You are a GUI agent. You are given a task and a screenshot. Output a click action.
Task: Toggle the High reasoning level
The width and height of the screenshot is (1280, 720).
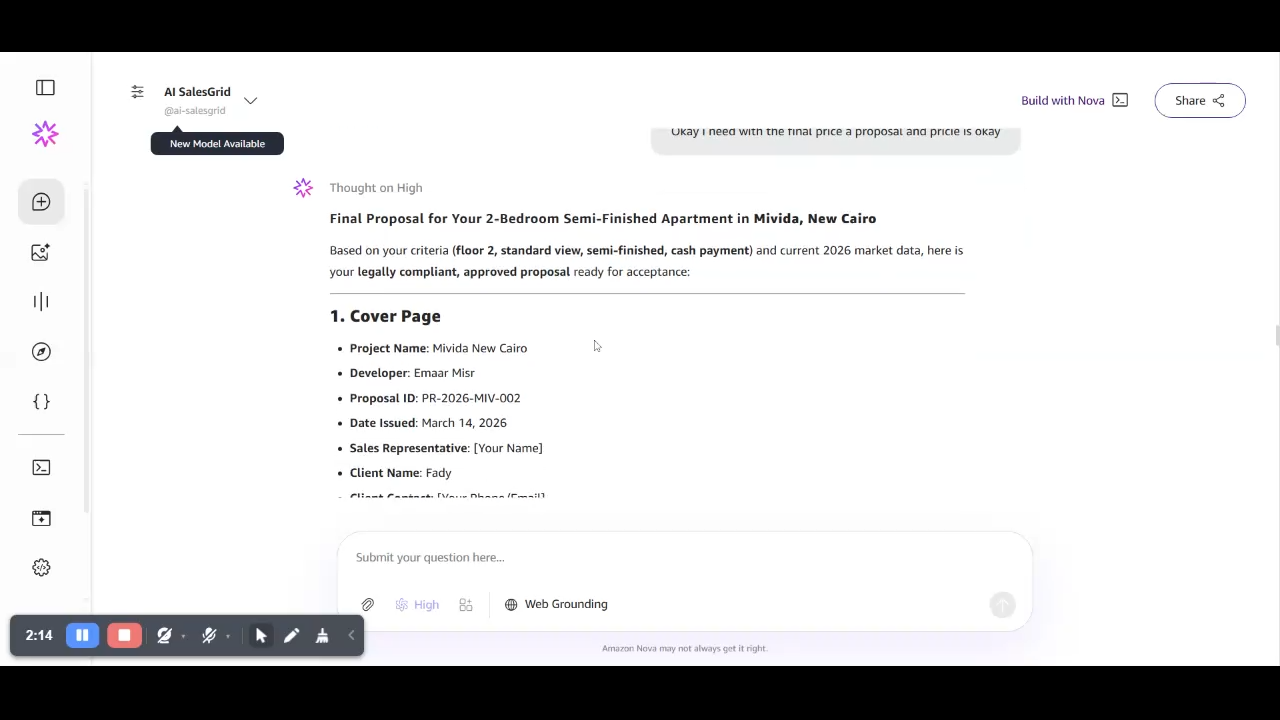tap(417, 604)
